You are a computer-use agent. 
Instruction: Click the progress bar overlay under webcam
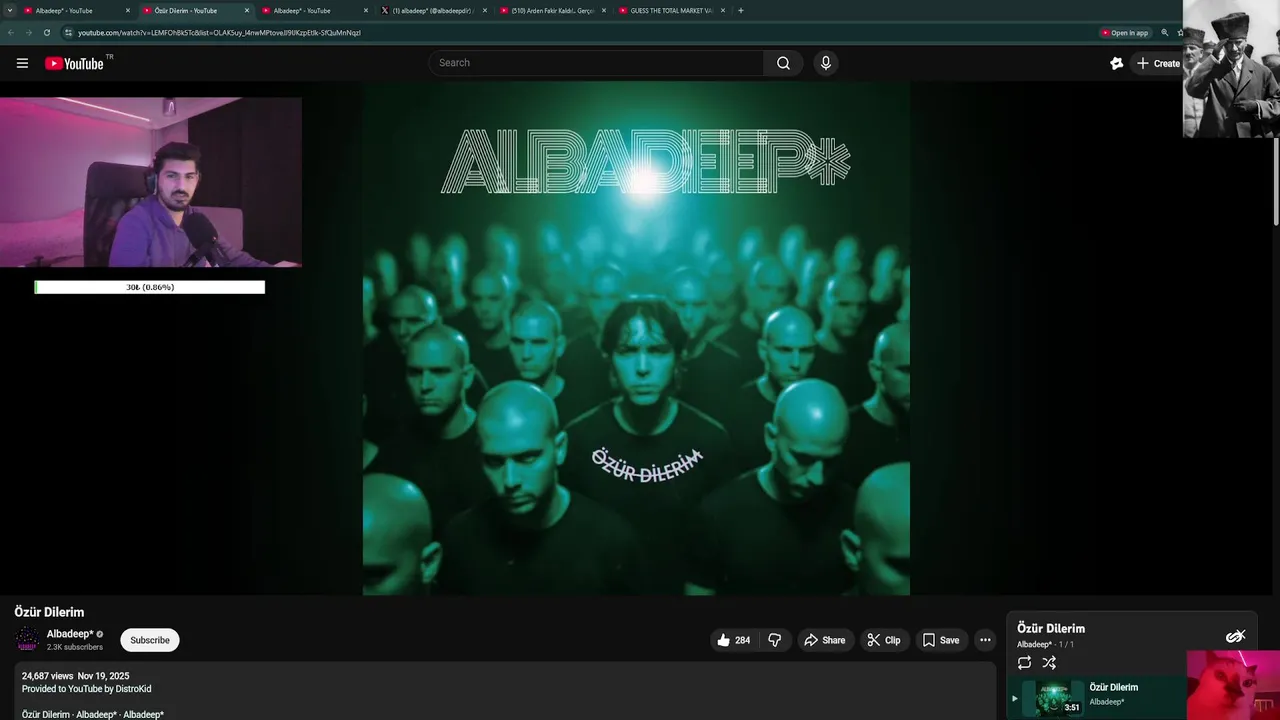pos(150,287)
